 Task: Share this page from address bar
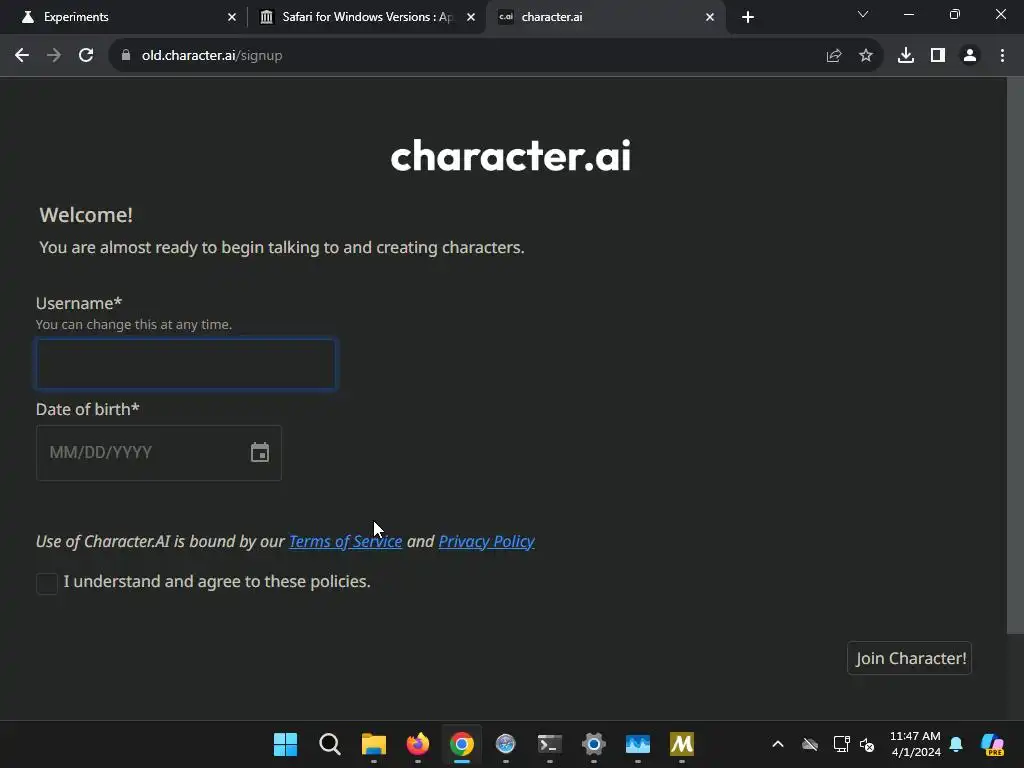click(833, 56)
